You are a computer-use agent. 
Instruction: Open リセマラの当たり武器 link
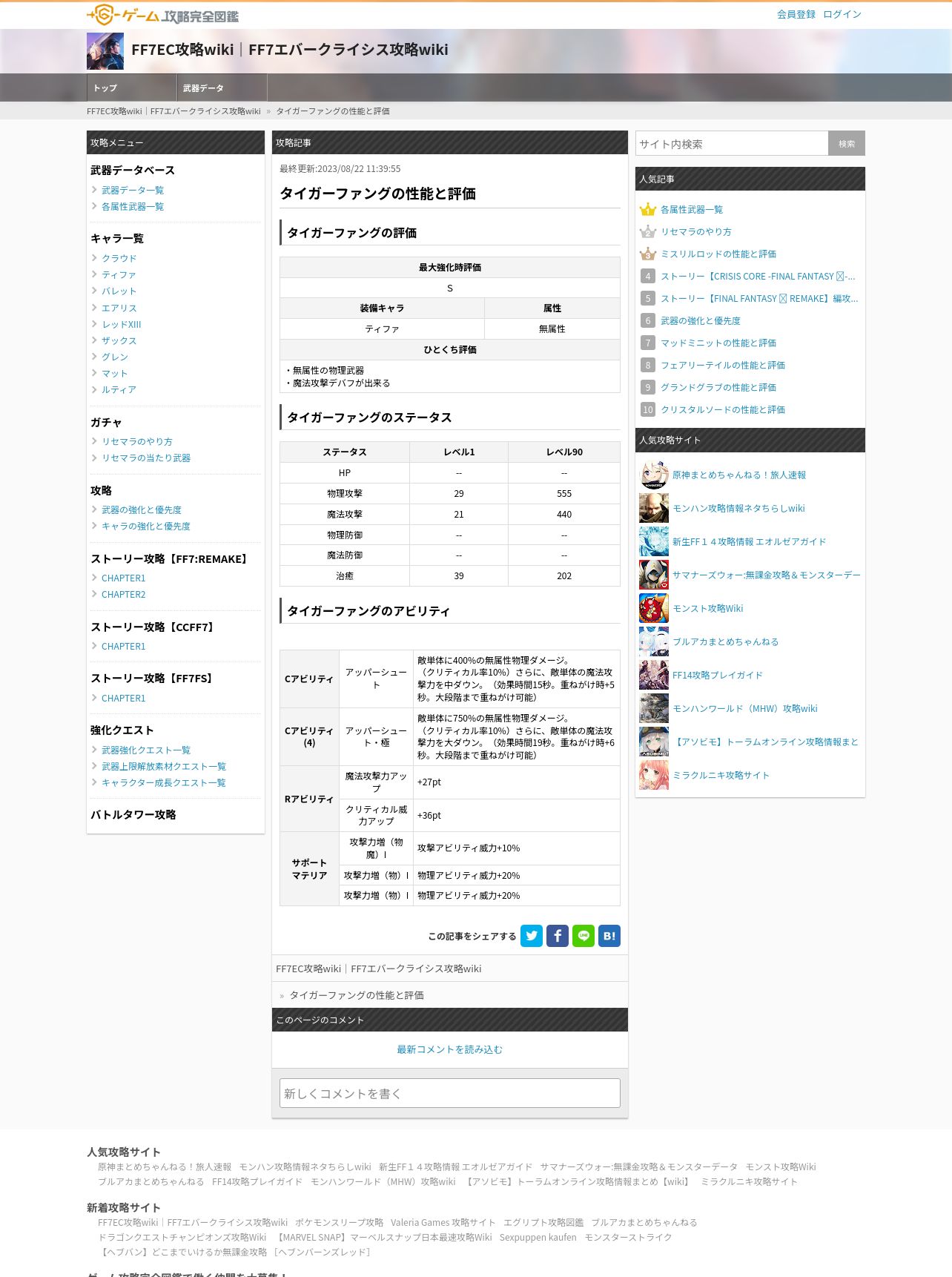click(x=146, y=458)
